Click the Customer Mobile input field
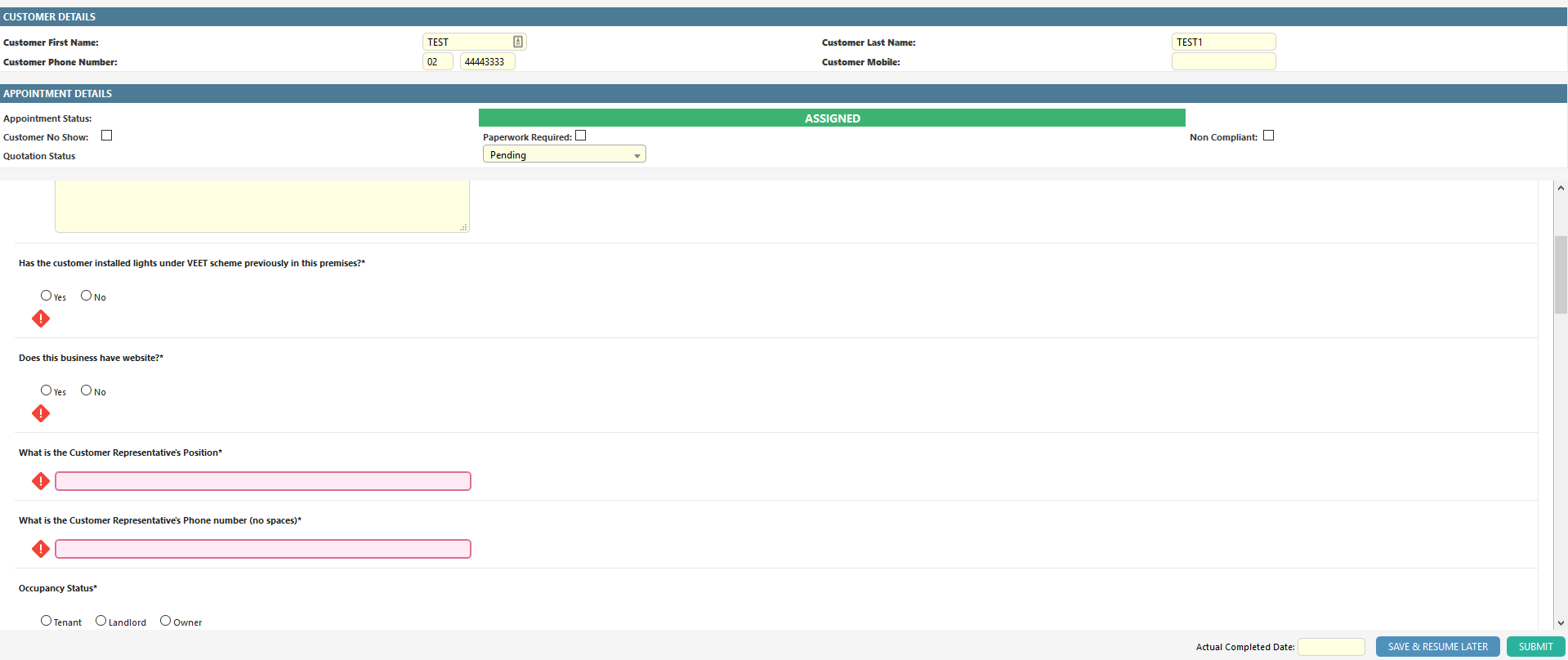Screen dimensions: 1568x660 click(1223, 61)
